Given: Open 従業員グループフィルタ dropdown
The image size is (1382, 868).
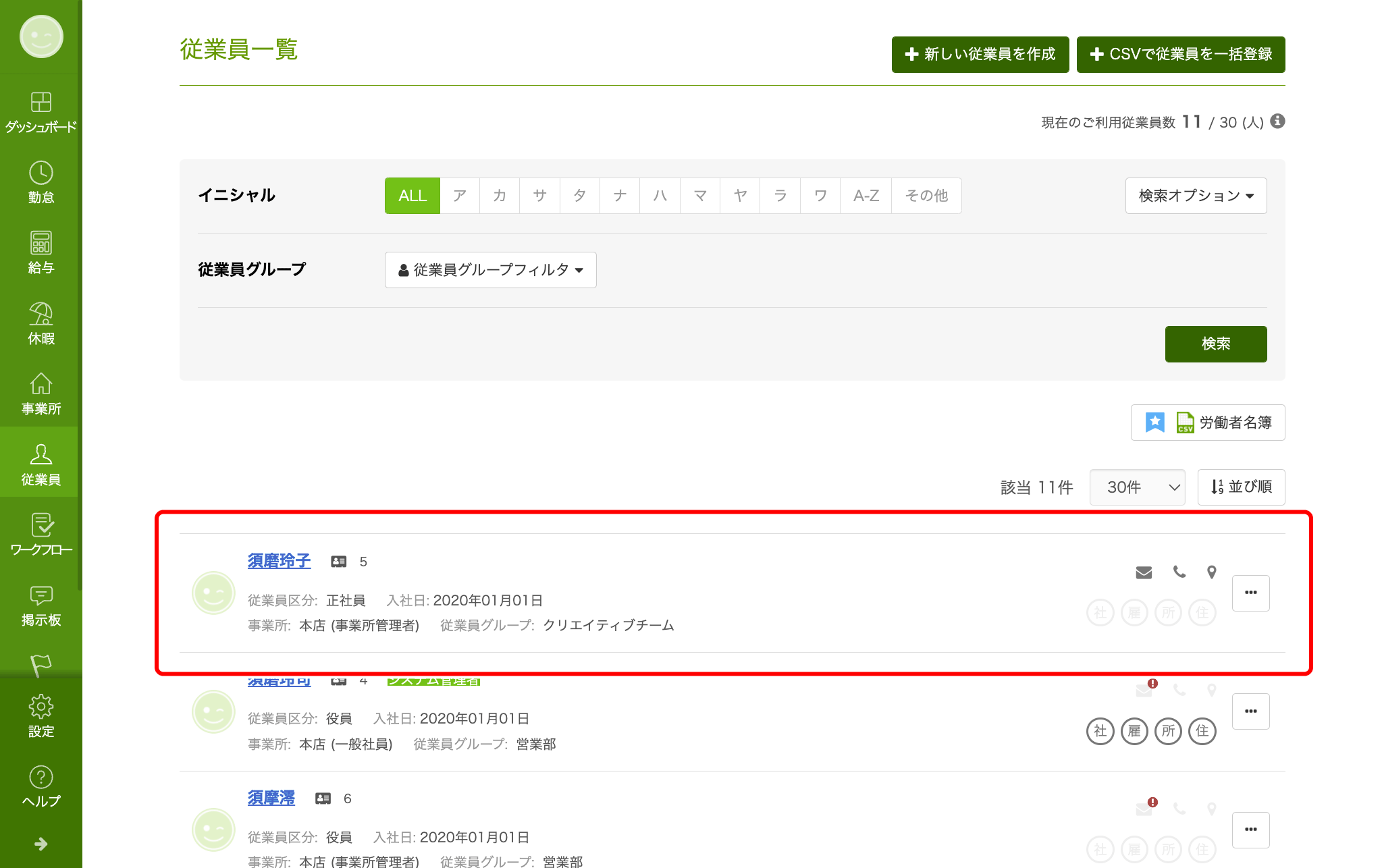Looking at the screenshot, I should coord(490,270).
